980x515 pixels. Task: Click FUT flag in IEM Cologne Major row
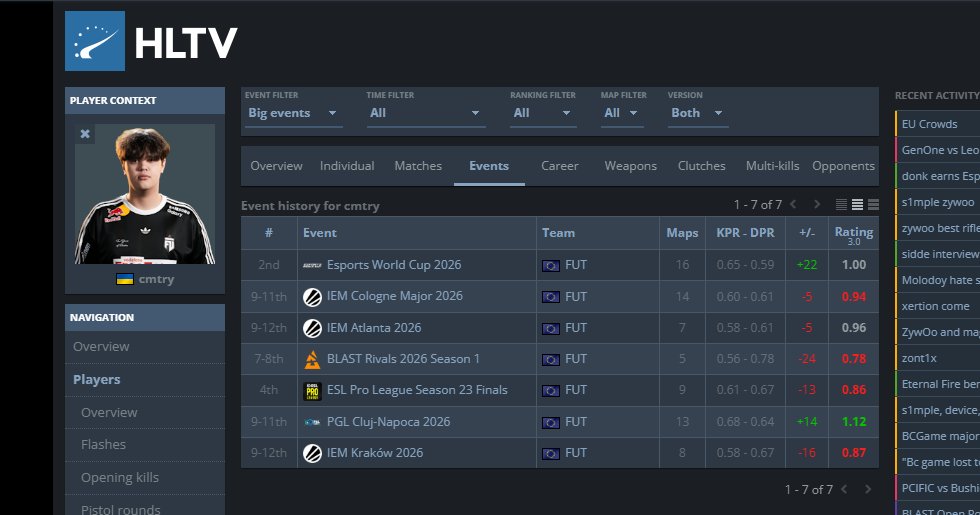(551, 297)
